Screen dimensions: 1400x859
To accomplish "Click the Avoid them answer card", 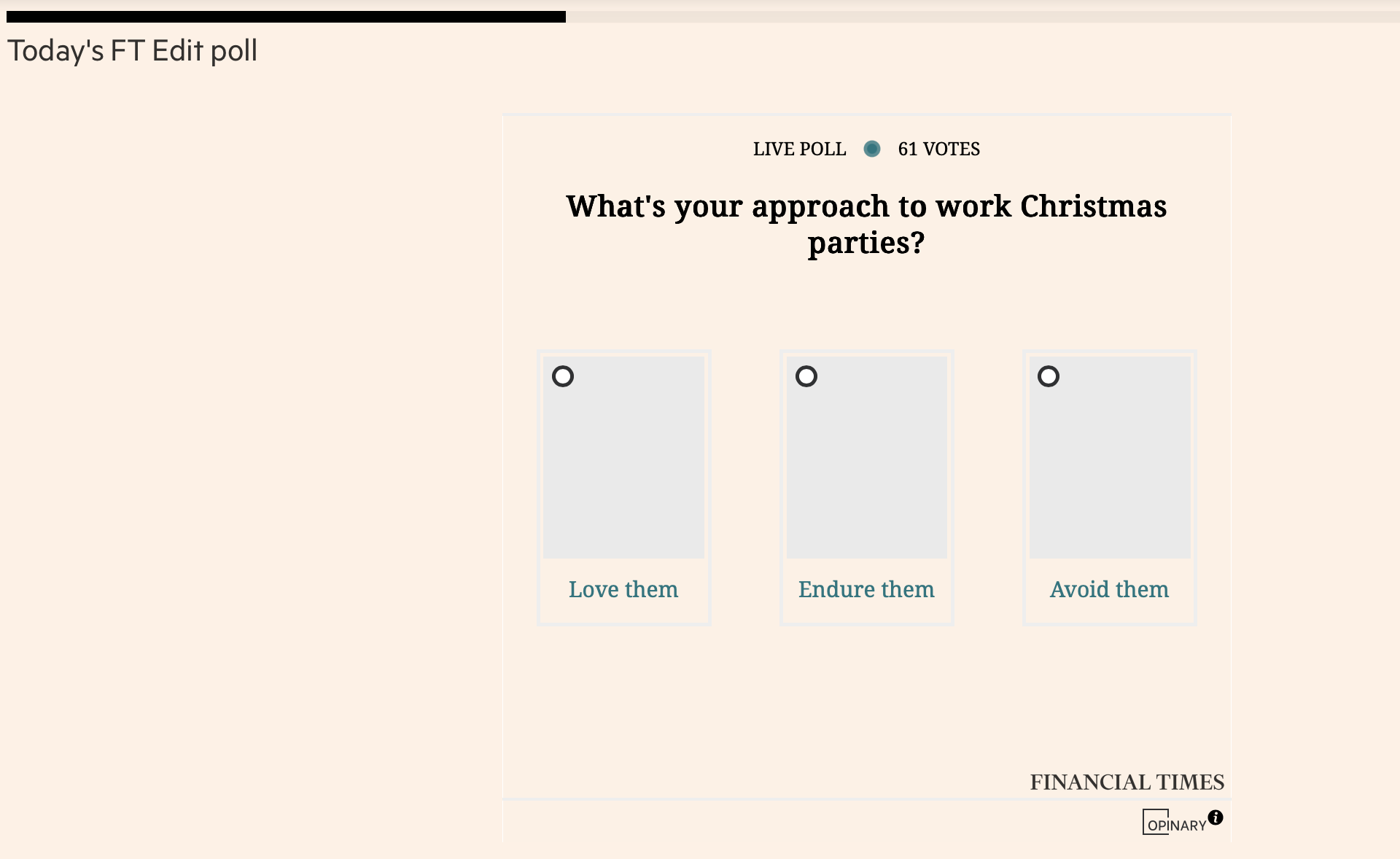I will pyautogui.click(x=1109, y=487).
